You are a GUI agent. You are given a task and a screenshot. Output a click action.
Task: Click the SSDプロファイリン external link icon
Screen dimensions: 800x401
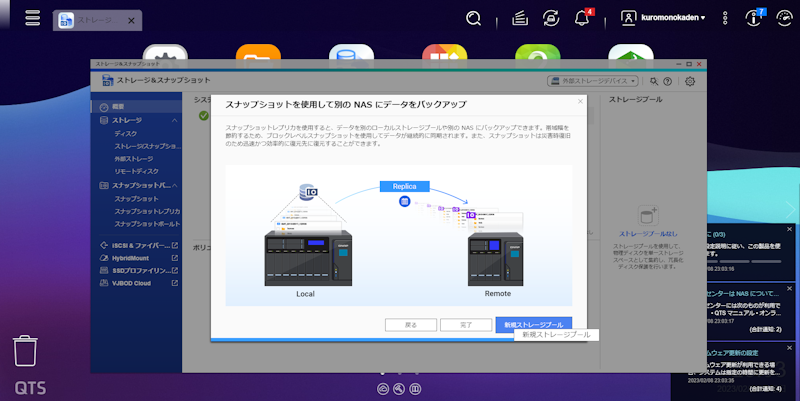tap(175, 270)
